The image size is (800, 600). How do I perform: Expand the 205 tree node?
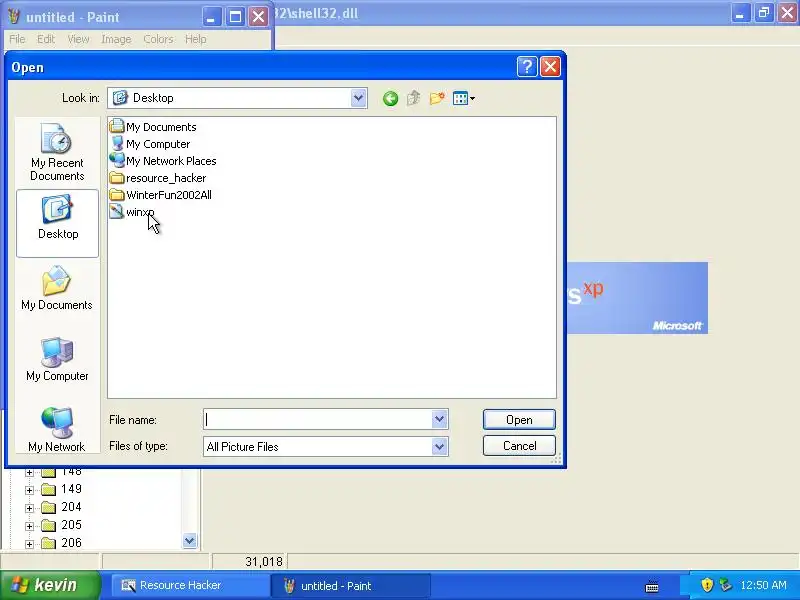(x=29, y=526)
